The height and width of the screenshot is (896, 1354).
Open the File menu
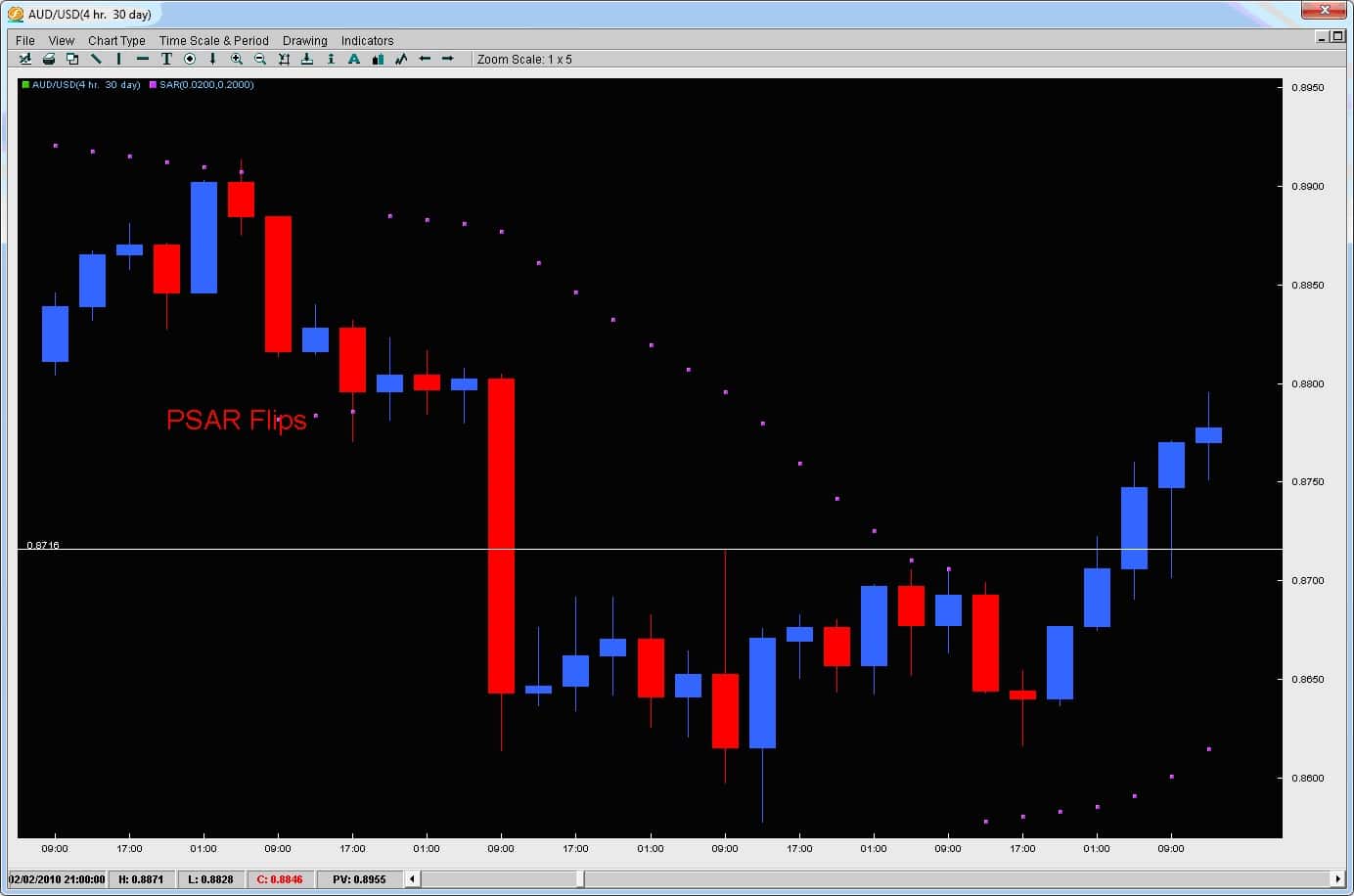pyautogui.click(x=25, y=40)
